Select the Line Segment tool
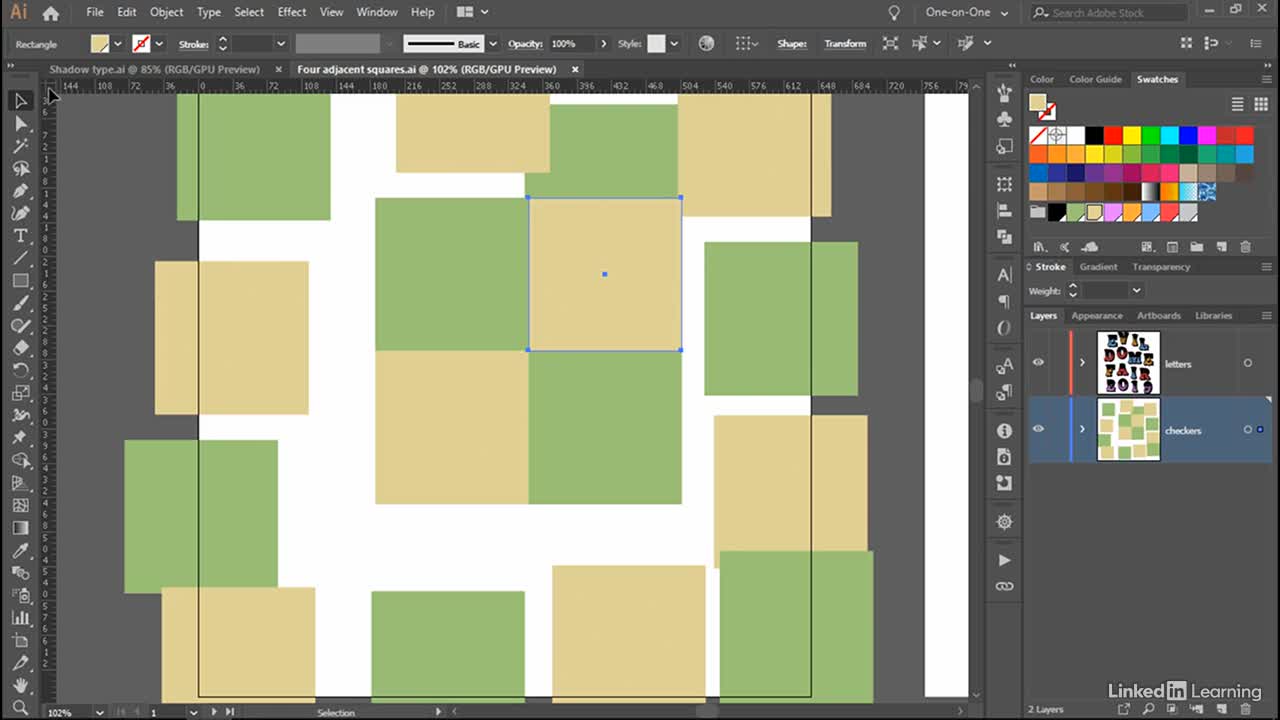 (20, 258)
